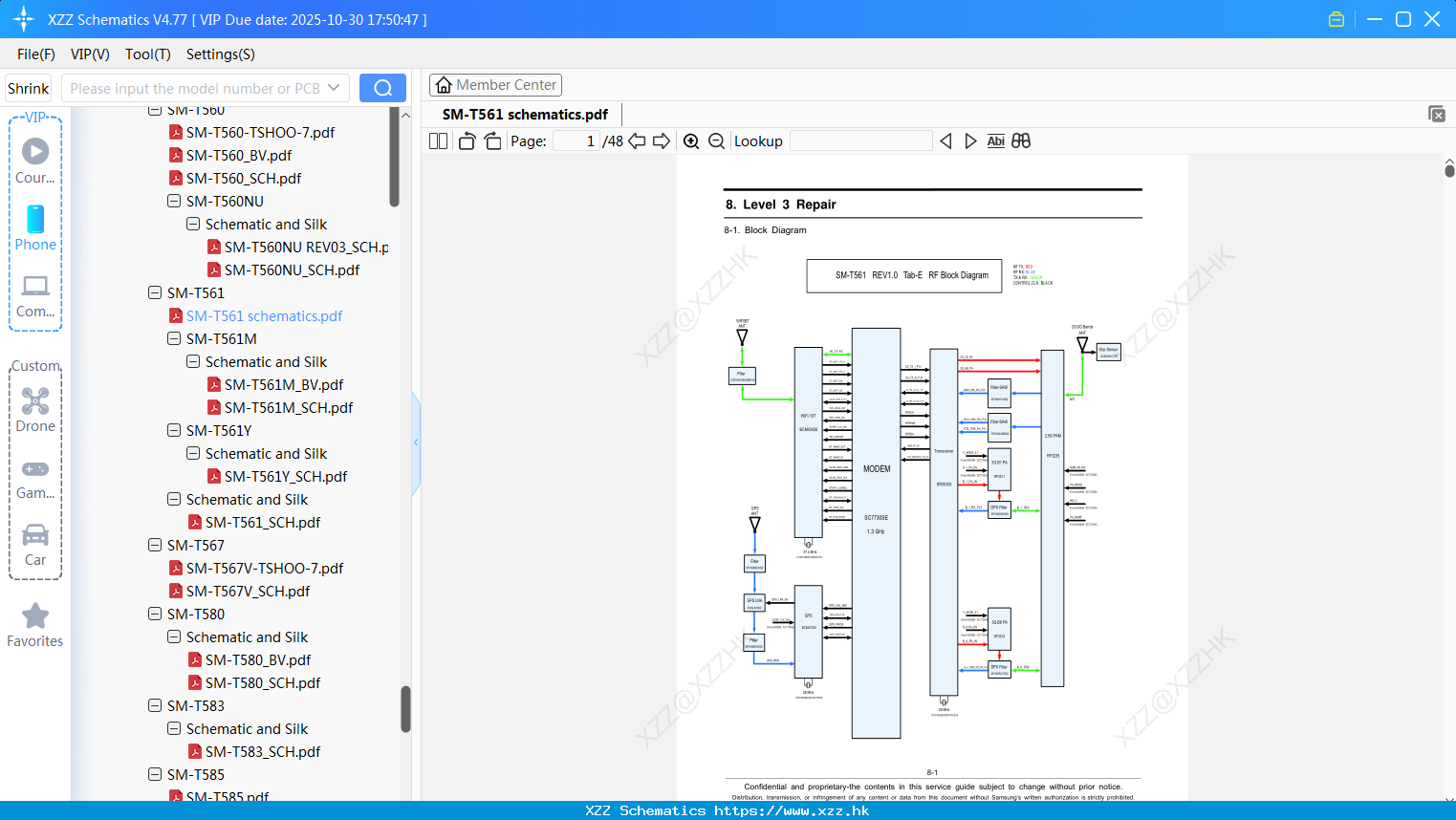Zoom in on the PDF
This screenshot has width=1456, height=820.
coord(691,141)
